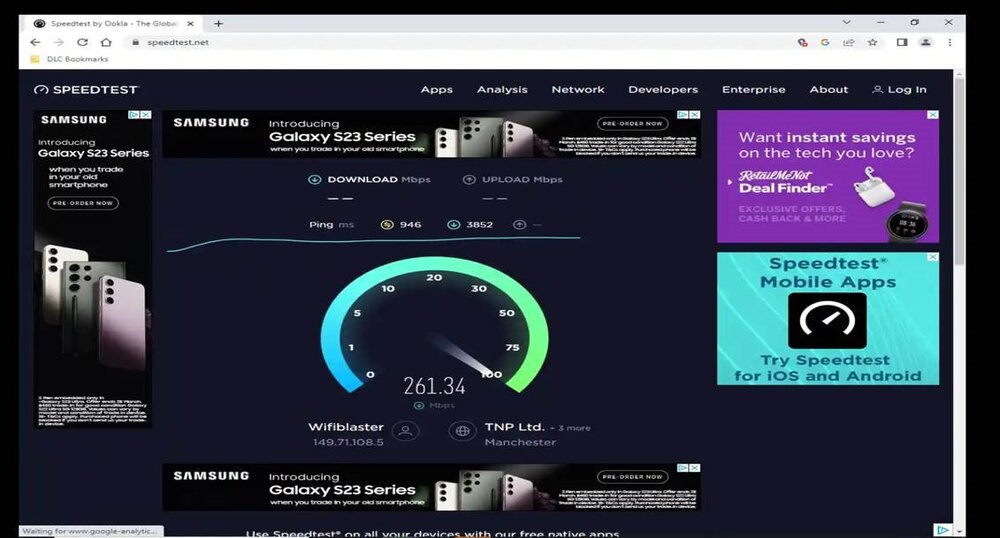This screenshot has width=1000, height=538.
Task: Close the RetailMeNot Deal Finder ad
Action: click(x=933, y=115)
